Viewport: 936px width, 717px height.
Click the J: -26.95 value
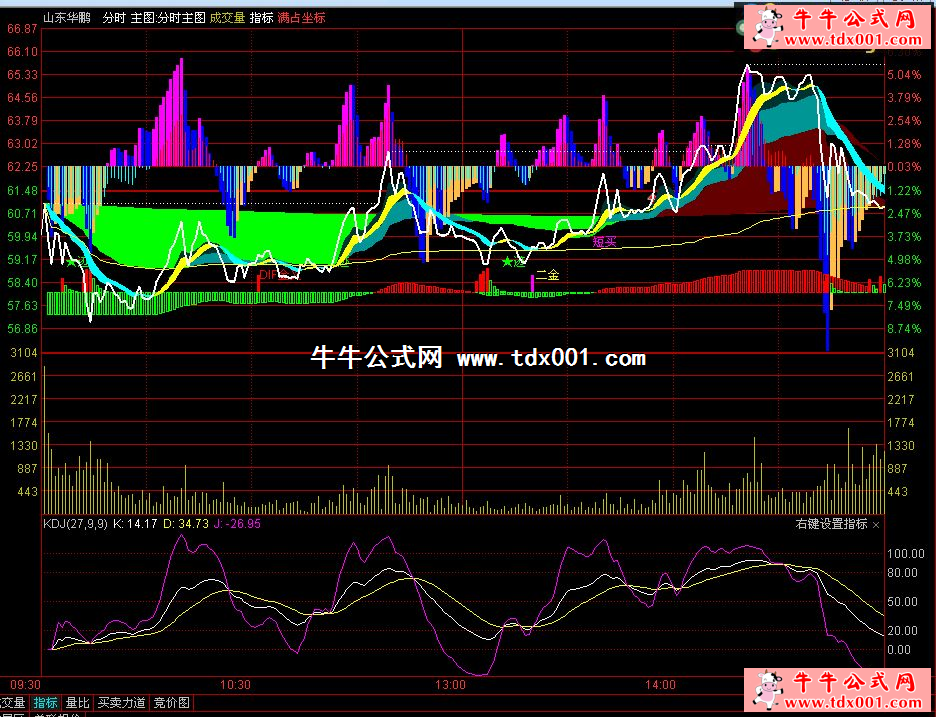tap(237, 524)
